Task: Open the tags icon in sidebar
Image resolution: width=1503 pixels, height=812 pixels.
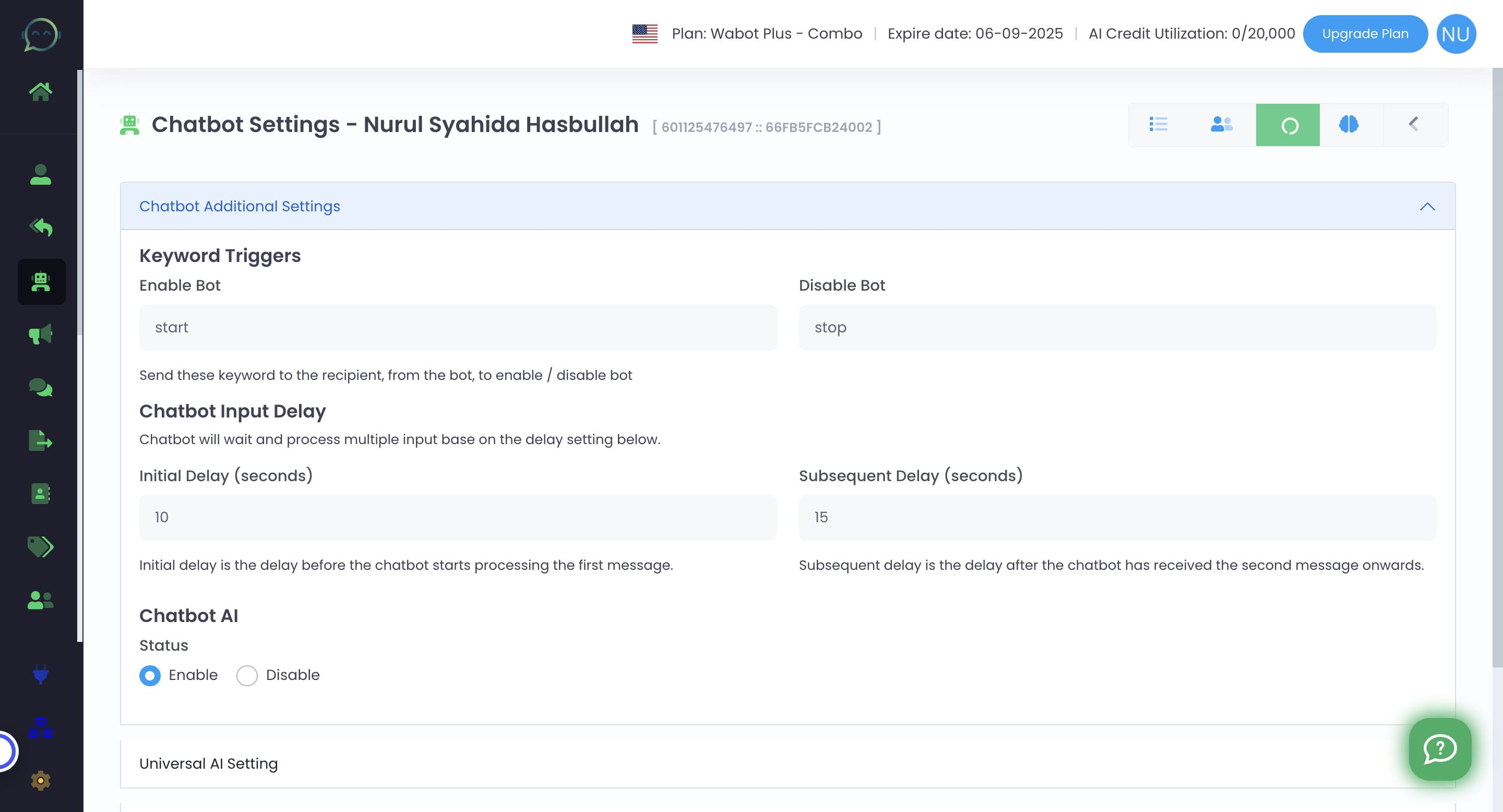Action: tap(40, 546)
